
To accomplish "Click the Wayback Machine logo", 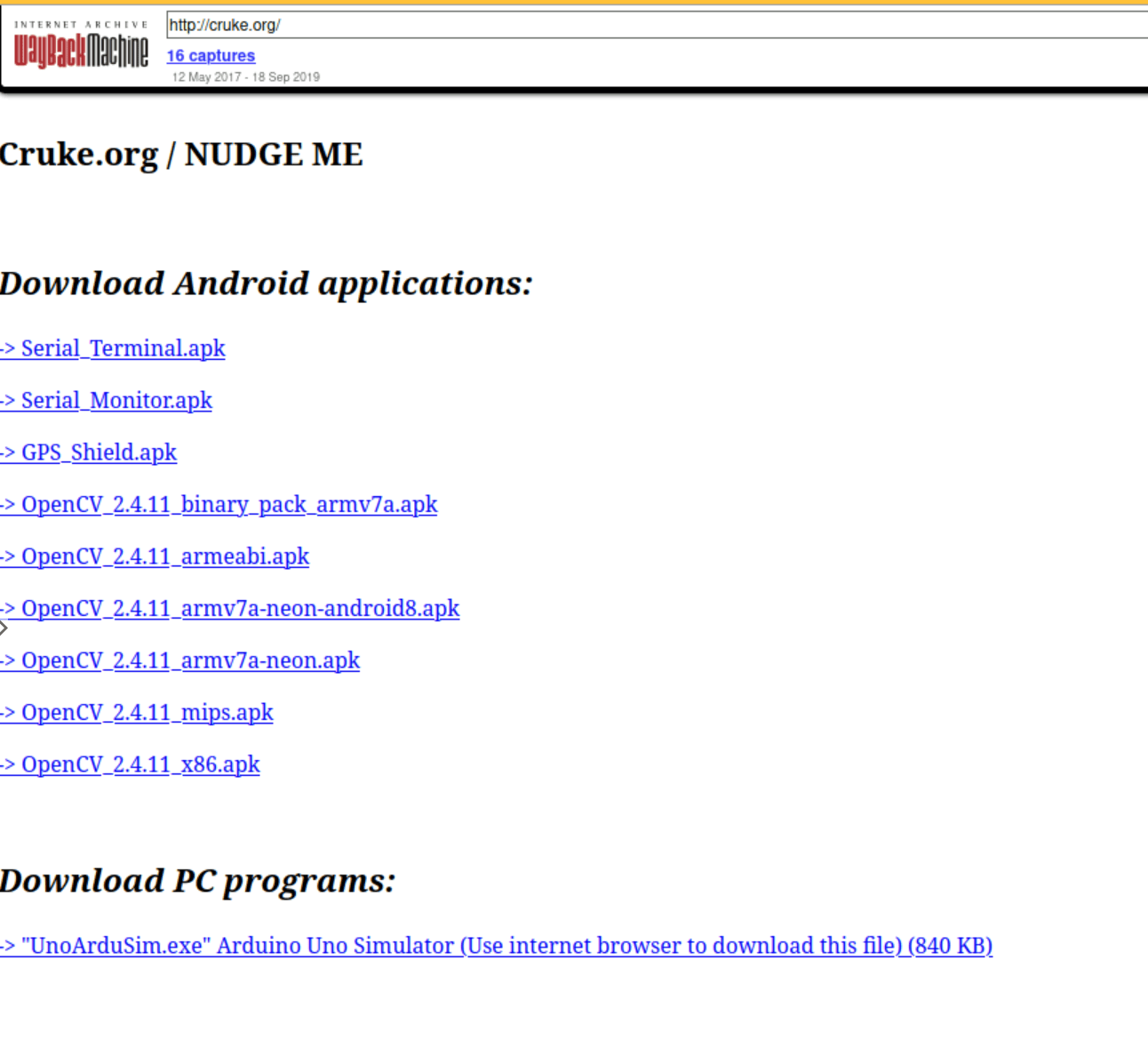I will [x=81, y=46].
